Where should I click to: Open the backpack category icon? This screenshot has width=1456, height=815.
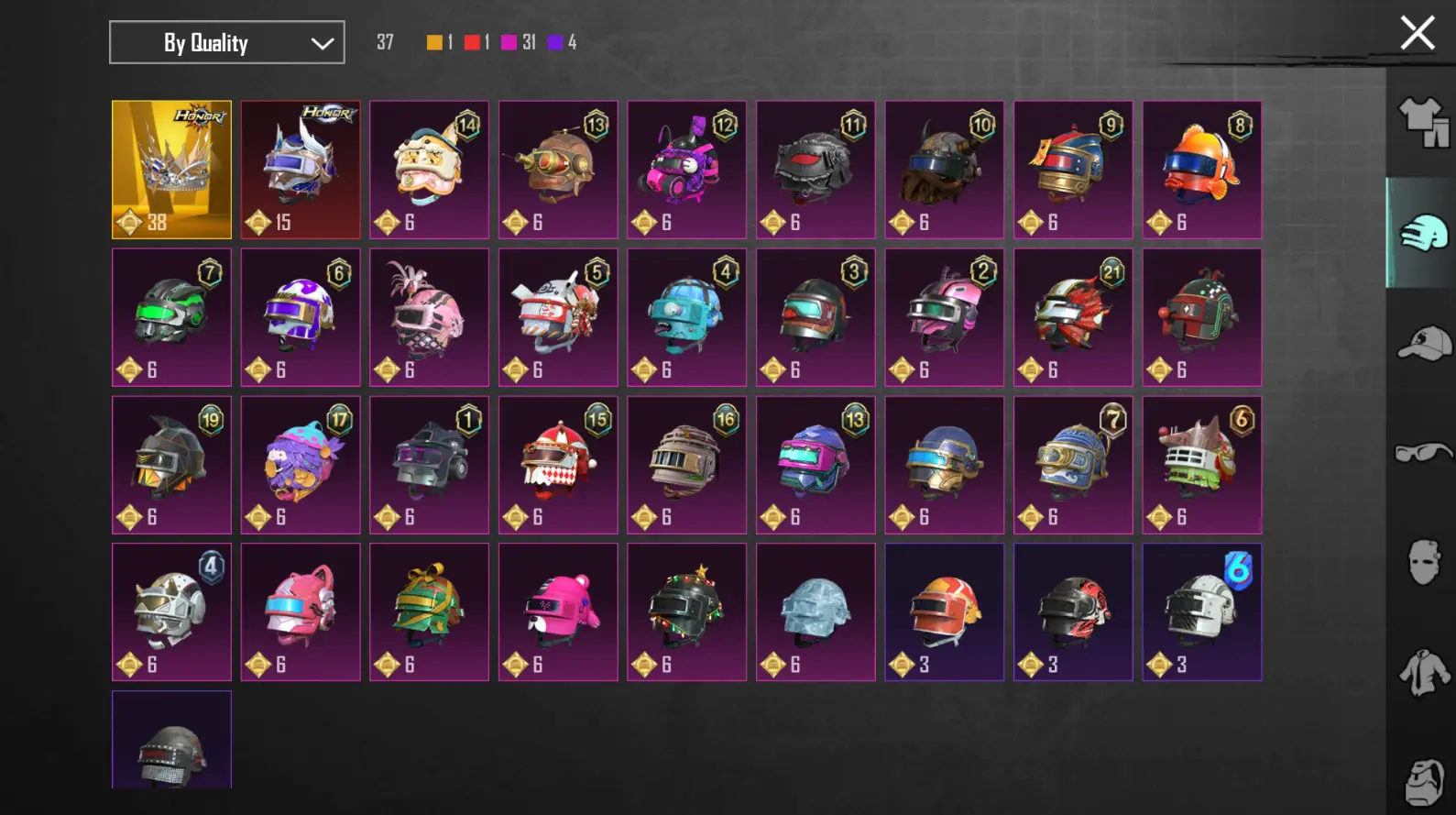1424,782
